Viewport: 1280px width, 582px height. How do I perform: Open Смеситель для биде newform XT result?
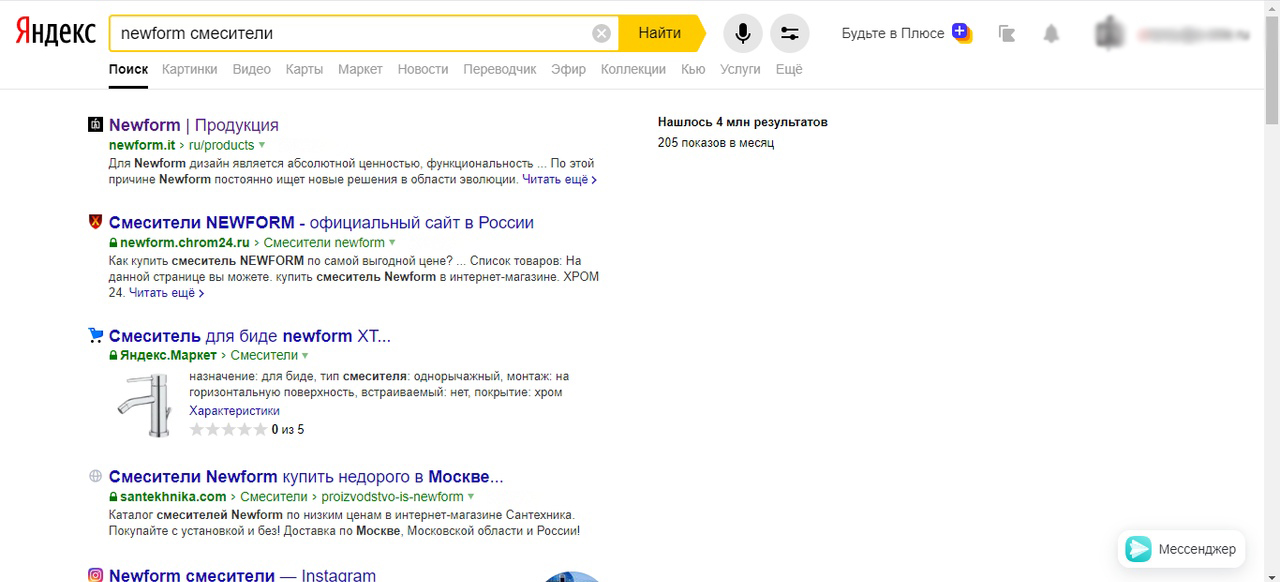click(x=250, y=335)
